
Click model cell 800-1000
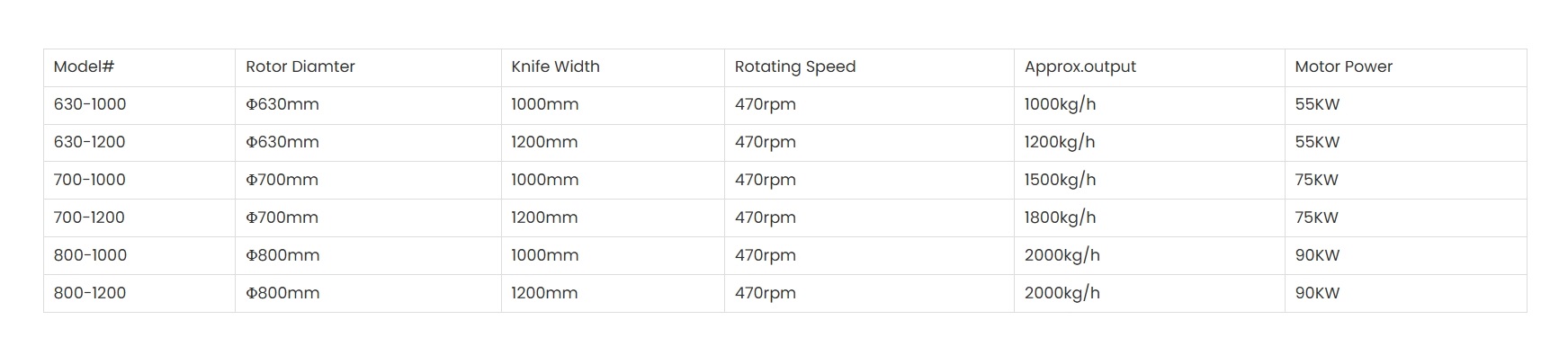tap(139, 256)
